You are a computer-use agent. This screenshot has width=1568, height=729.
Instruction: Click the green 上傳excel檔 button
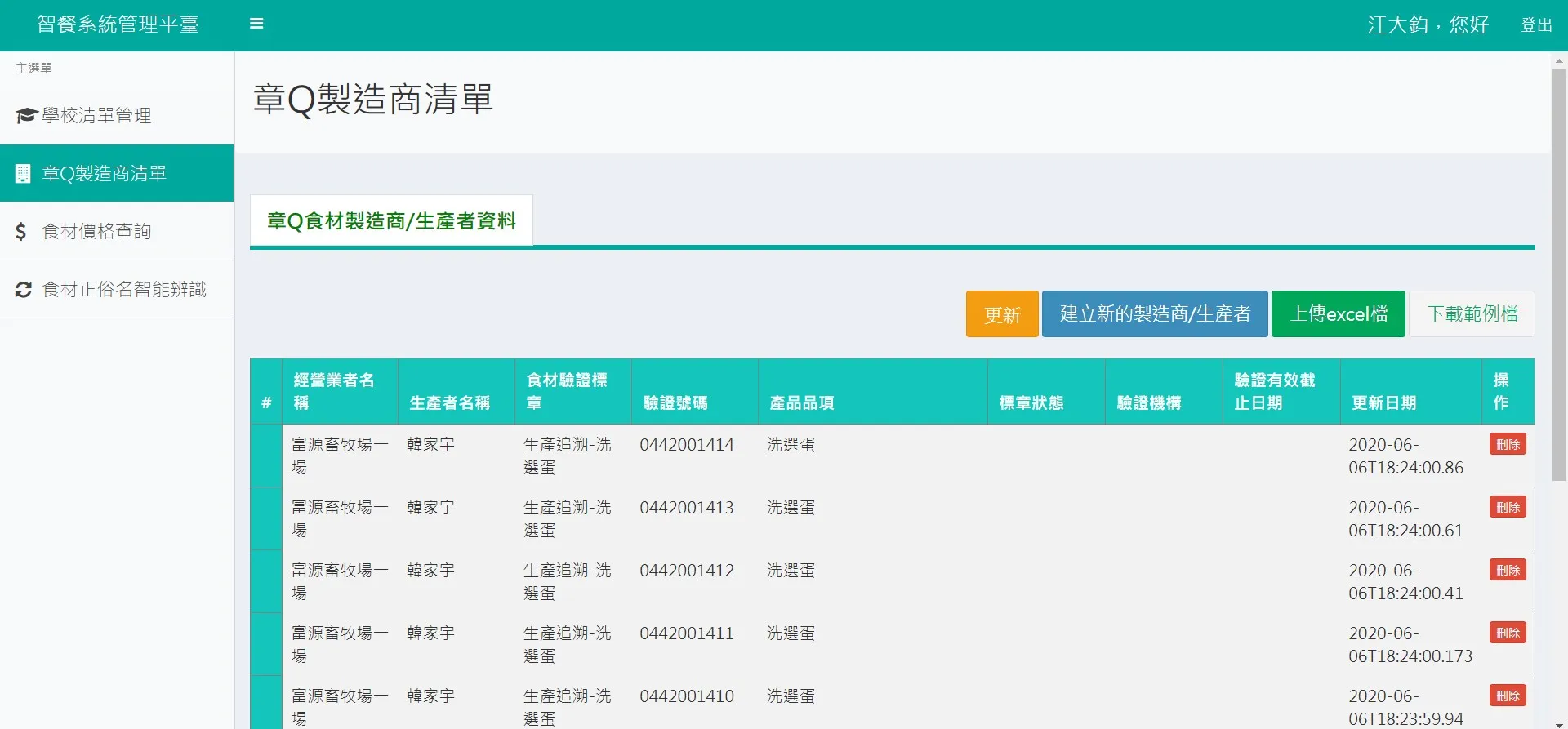pyautogui.click(x=1339, y=314)
